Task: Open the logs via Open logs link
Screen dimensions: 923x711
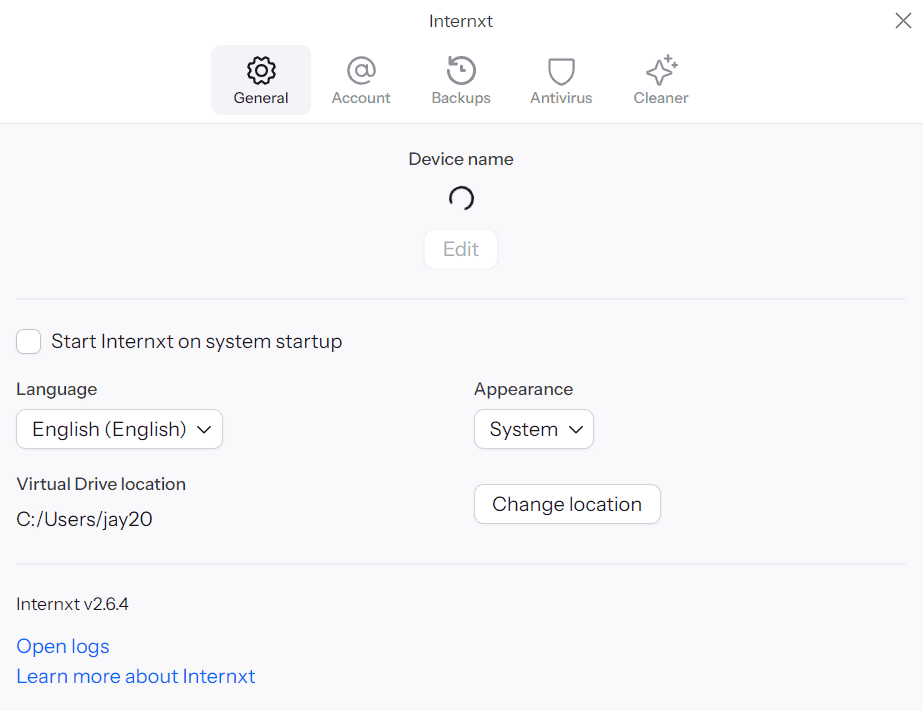Action: coord(63,646)
